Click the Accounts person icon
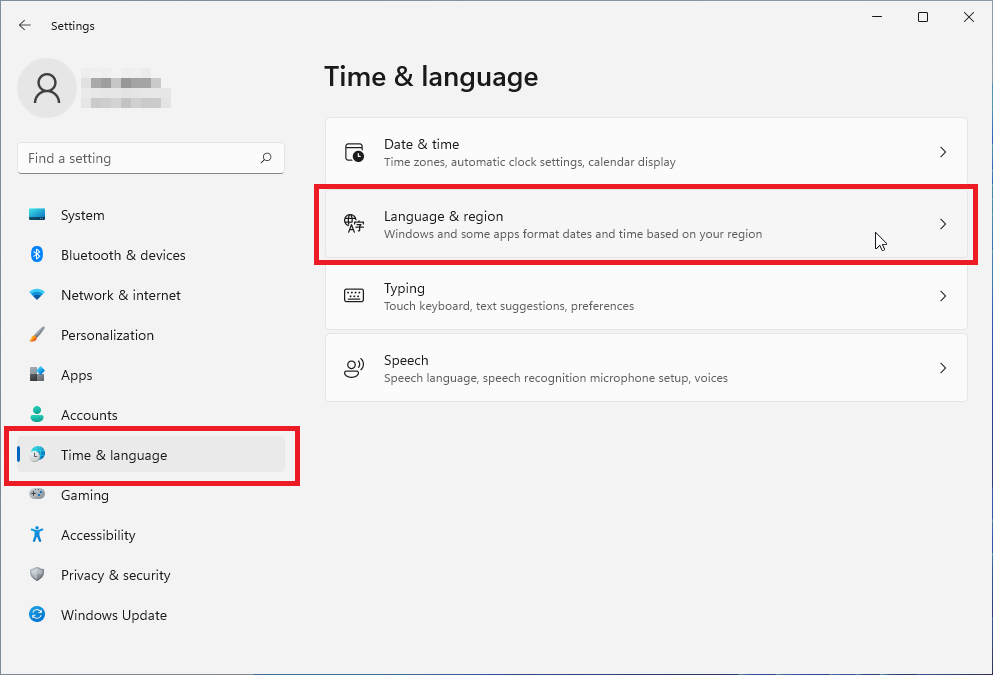 pos(37,414)
